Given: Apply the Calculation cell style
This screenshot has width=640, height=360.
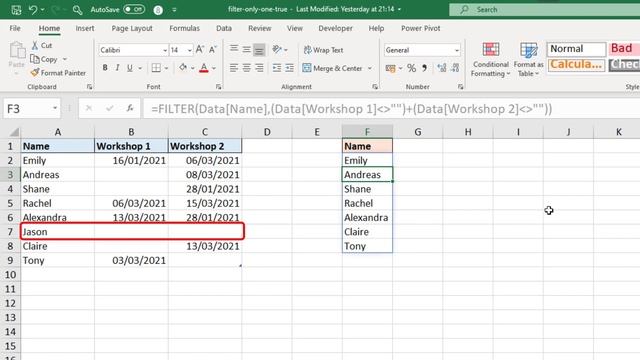Looking at the screenshot, I should [576, 64].
